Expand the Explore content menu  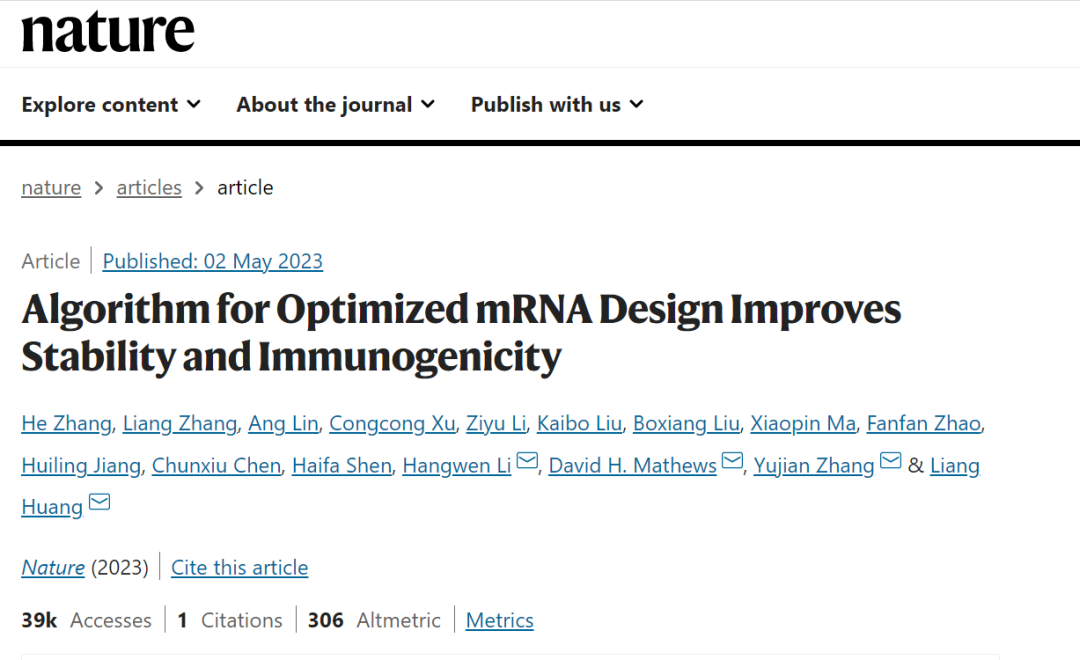111,105
